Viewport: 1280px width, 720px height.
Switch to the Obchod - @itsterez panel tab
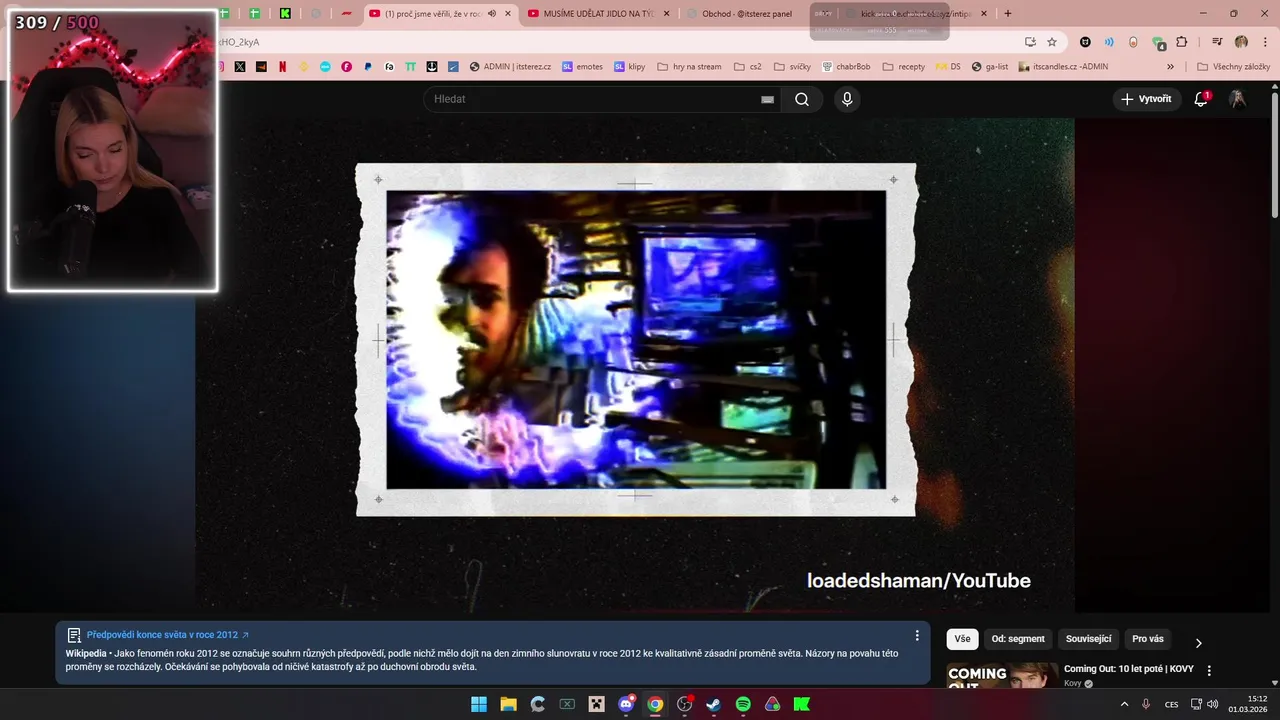(x=747, y=13)
